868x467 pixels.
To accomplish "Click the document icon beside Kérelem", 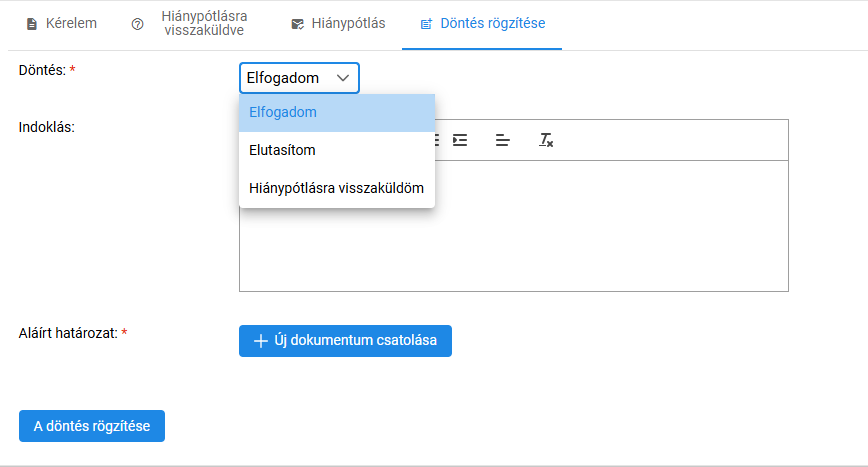I will (x=32, y=24).
